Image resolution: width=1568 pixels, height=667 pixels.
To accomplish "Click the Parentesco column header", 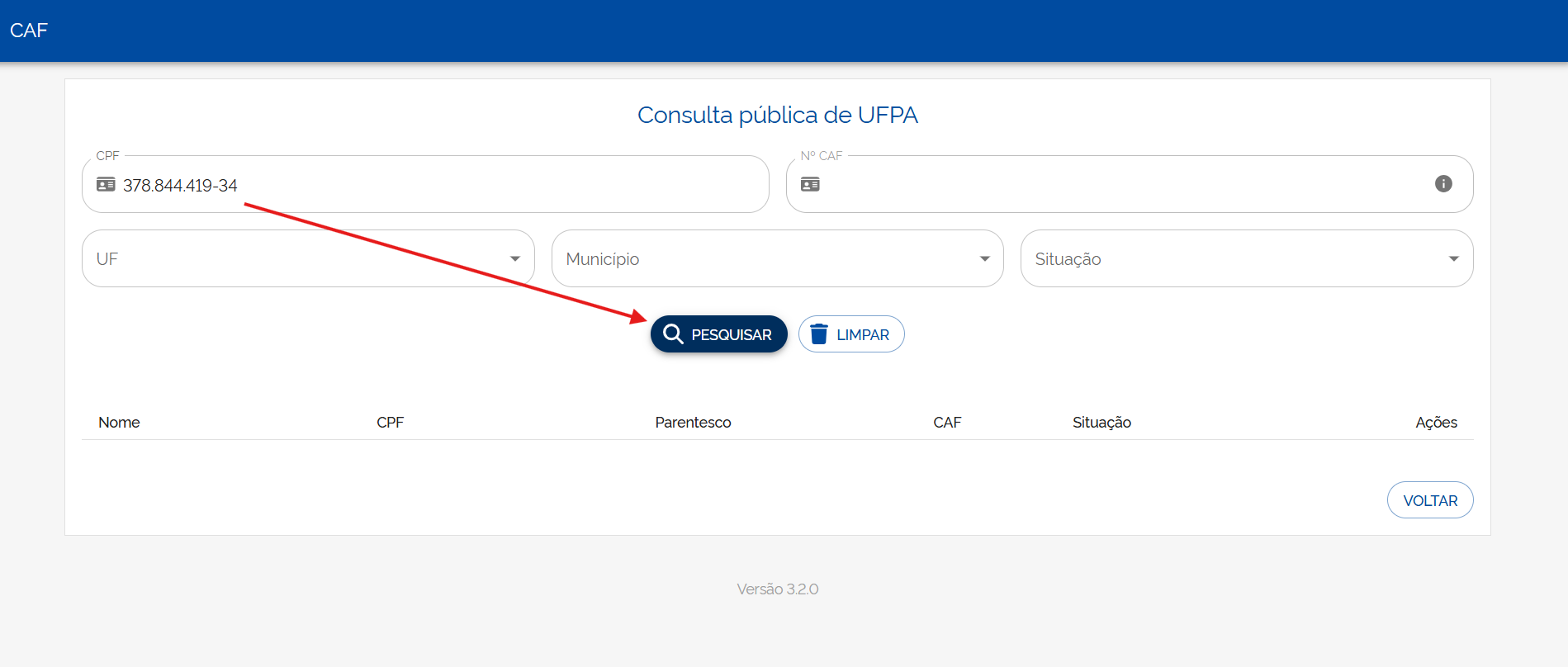I will [x=693, y=423].
